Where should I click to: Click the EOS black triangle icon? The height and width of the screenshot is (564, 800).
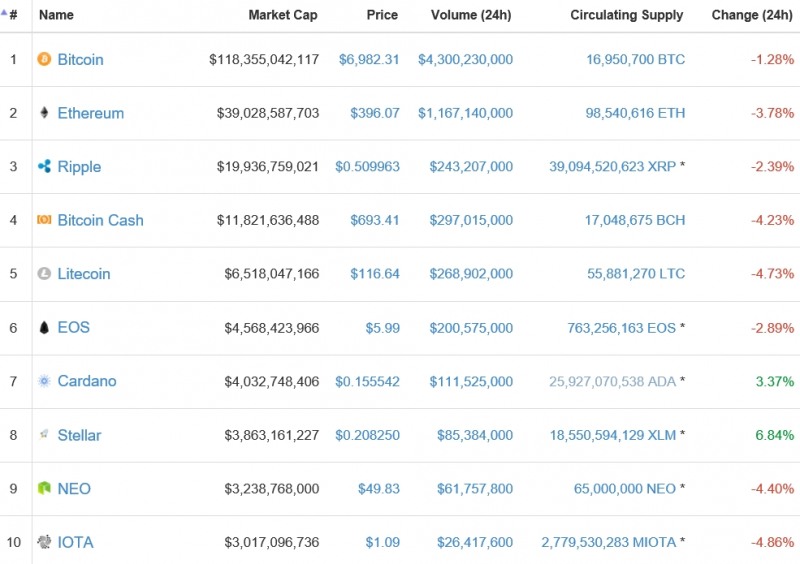[44, 328]
